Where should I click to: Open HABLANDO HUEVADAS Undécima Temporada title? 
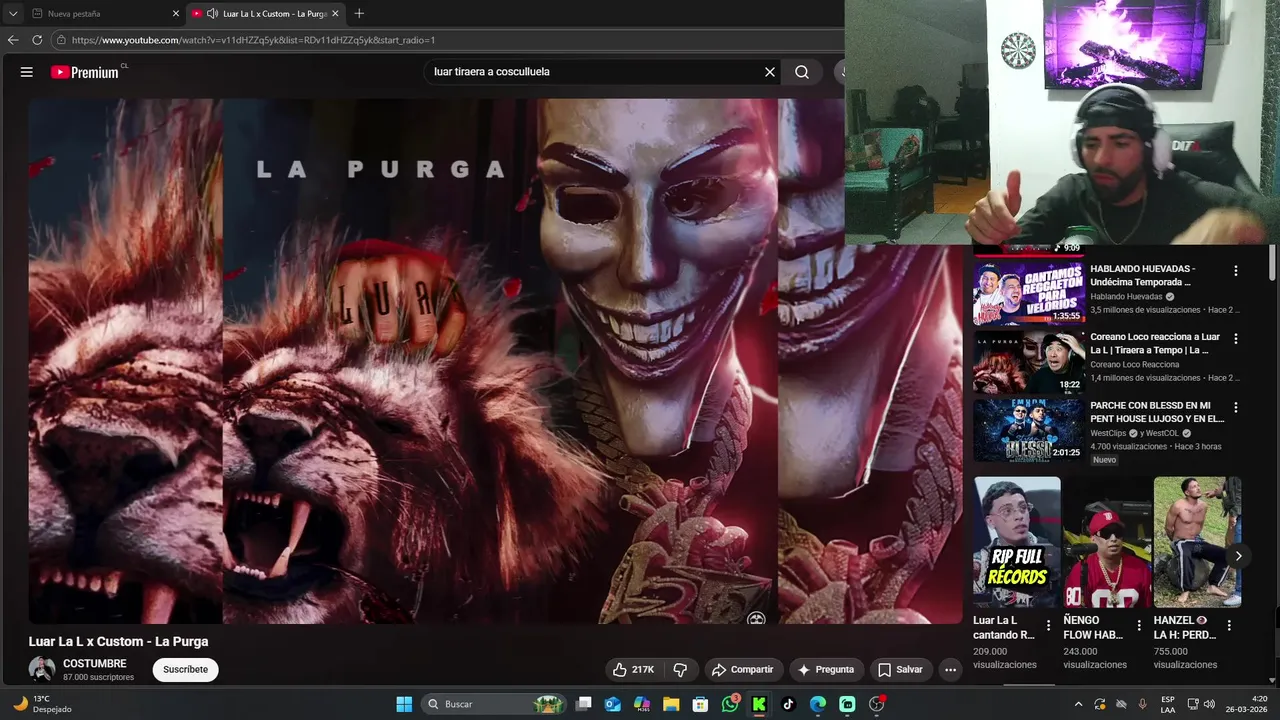point(1143,276)
